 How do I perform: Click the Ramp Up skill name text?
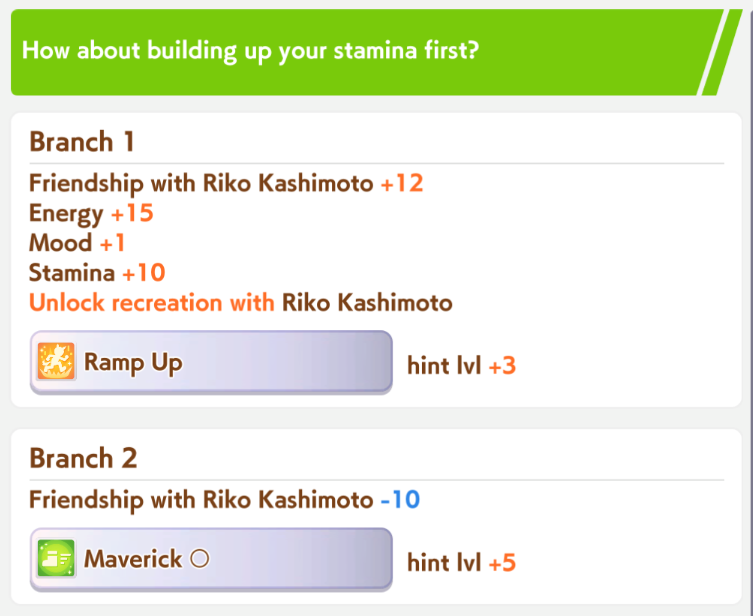click(x=133, y=363)
